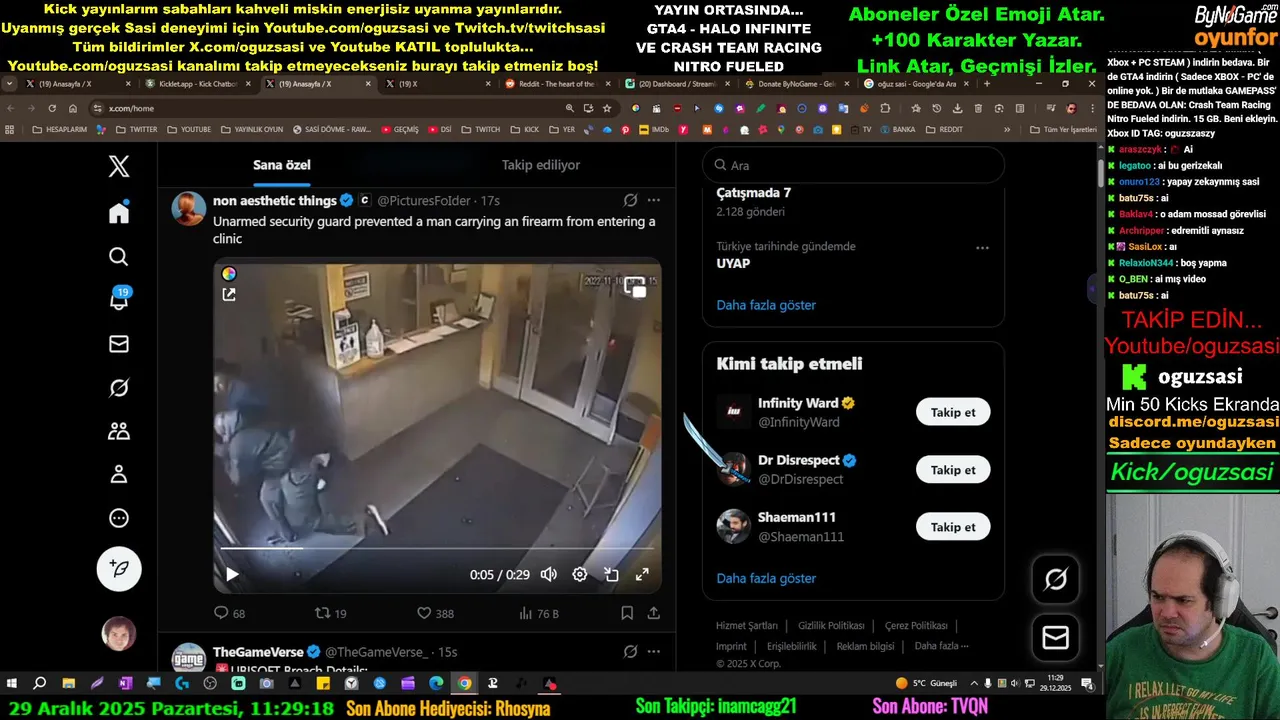1280x720 pixels.
Task: Open REDDIT bookmarks folder
Action: click(x=944, y=129)
